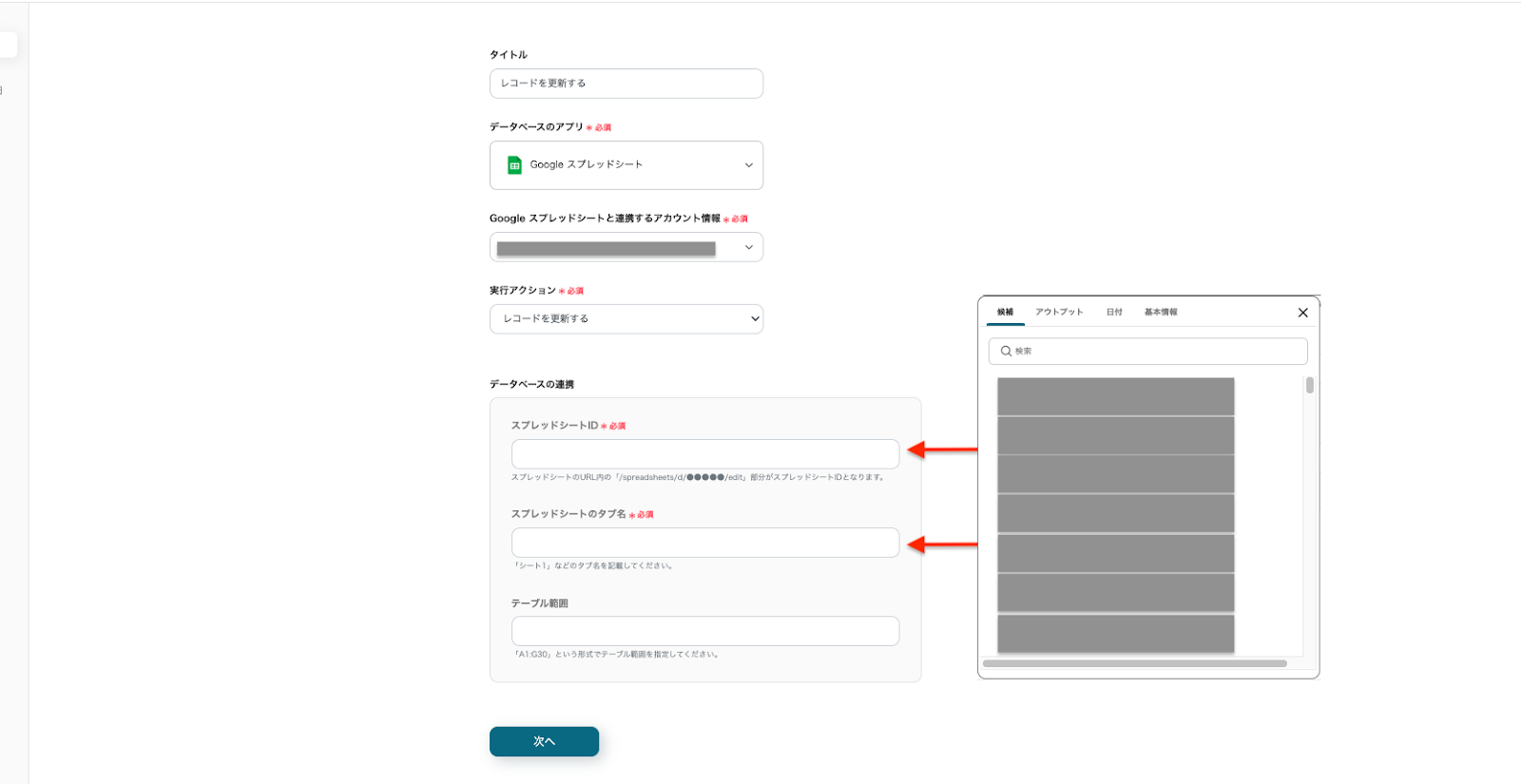Click the popup's horizontal scrollbar
This screenshot has height=784, width=1521.
pyautogui.click(x=1135, y=663)
